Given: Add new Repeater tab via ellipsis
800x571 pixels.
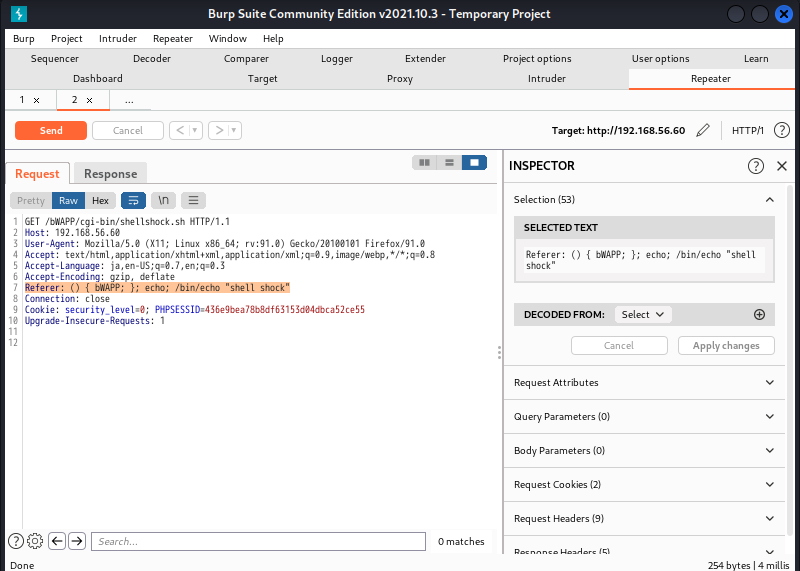Looking at the screenshot, I should point(130,101).
